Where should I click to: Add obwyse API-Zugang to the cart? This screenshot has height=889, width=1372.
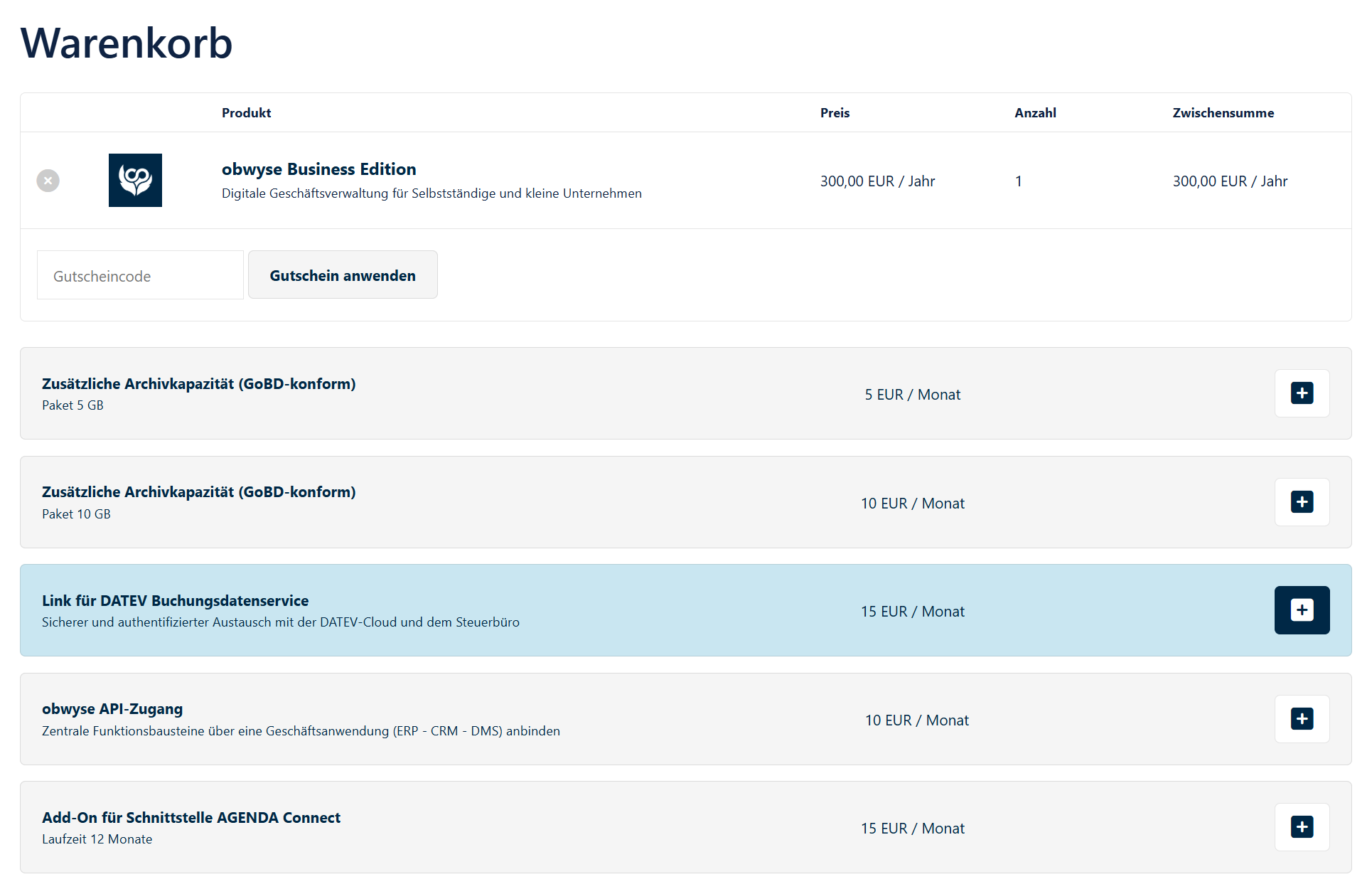tap(1302, 719)
